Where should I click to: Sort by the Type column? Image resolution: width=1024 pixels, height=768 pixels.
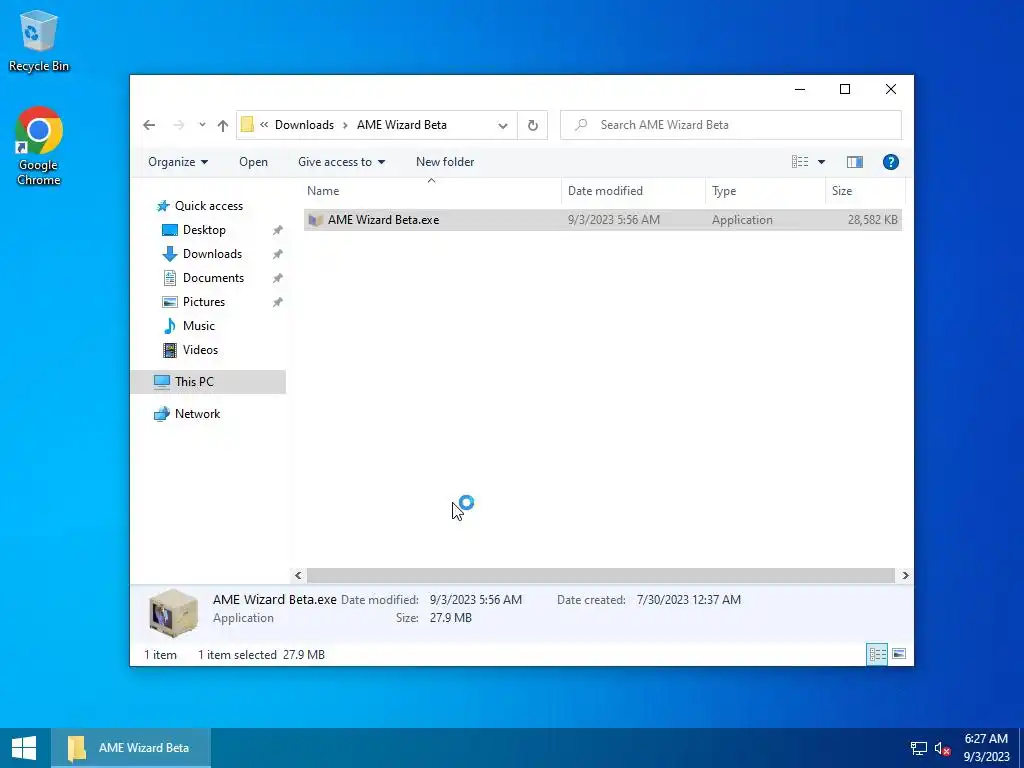[x=765, y=191]
